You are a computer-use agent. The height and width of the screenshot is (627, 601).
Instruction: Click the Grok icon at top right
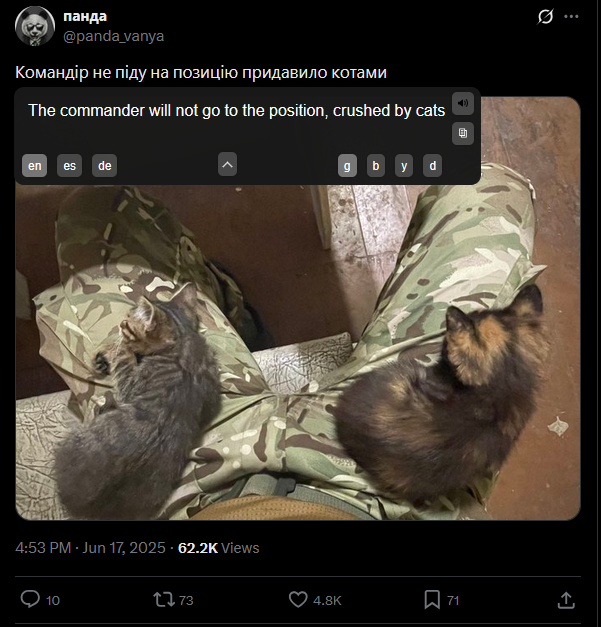[545, 17]
